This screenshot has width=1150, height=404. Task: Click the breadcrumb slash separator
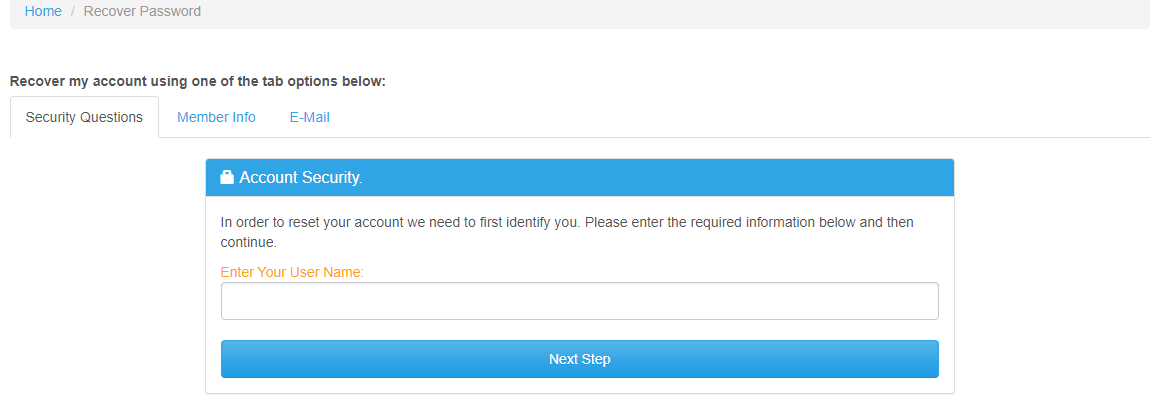[x=73, y=12]
